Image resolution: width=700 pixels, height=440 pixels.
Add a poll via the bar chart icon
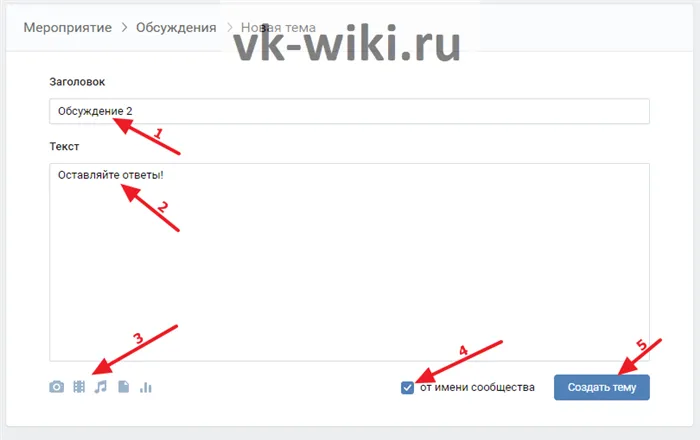pos(146,387)
